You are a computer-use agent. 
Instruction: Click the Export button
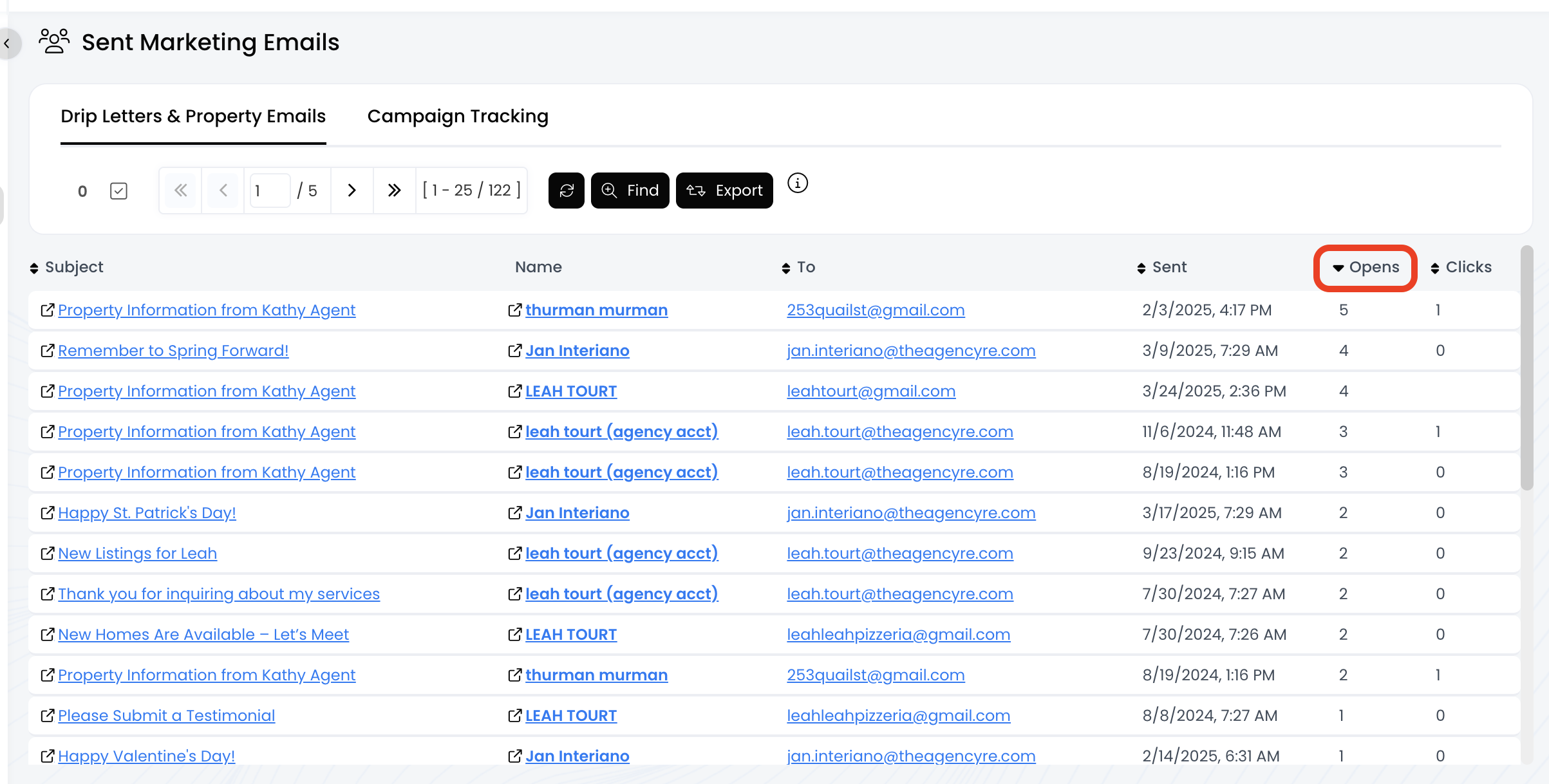click(x=724, y=191)
